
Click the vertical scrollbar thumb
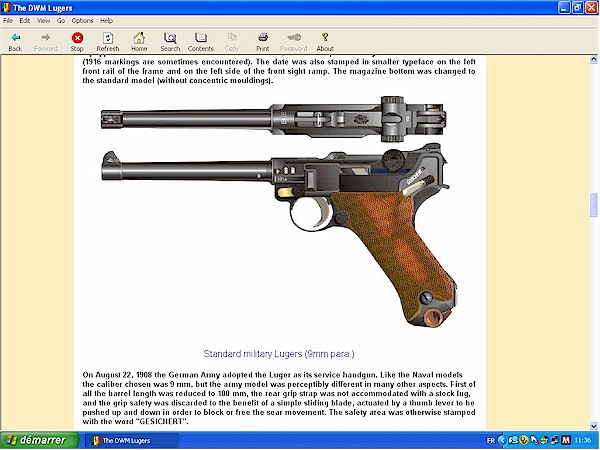[x=593, y=205]
